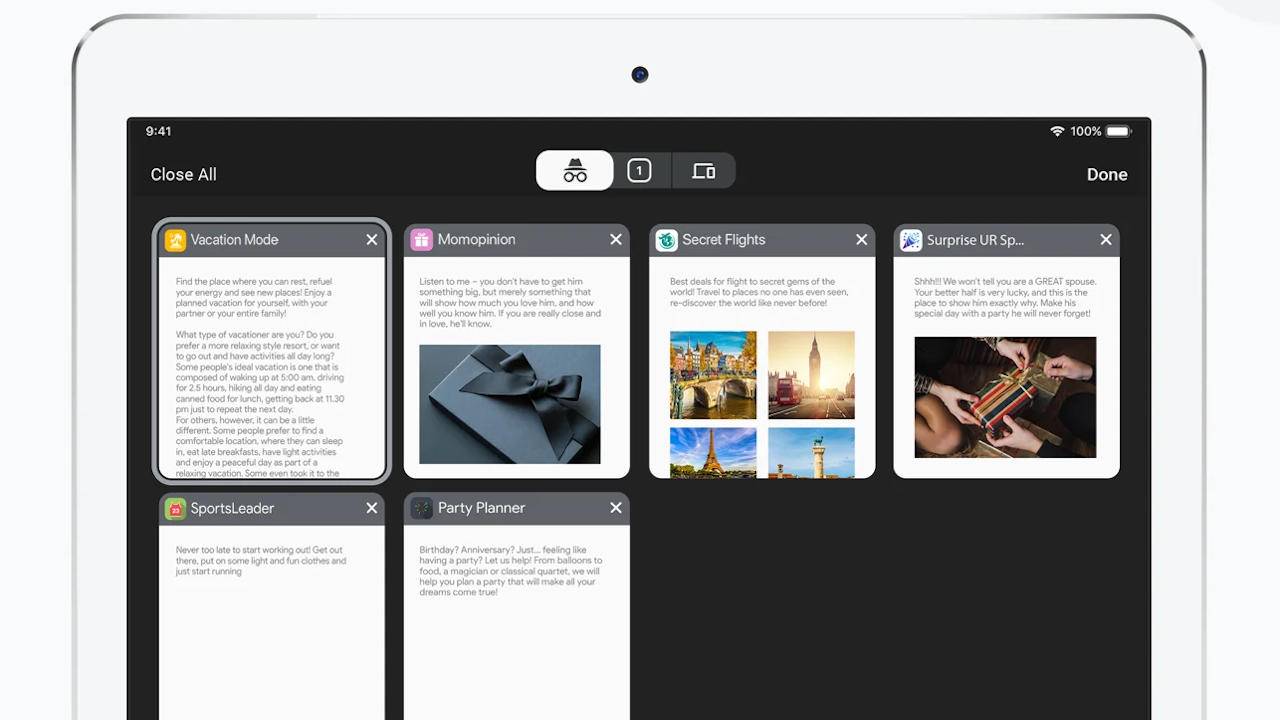Screen dimensions: 1280x720
Task: Click the black gift box image in Momopinion
Action: pyautogui.click(x=510, y=404)
